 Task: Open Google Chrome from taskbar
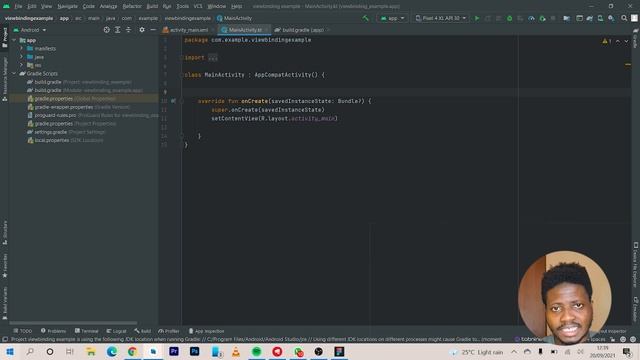click(132, 352)
